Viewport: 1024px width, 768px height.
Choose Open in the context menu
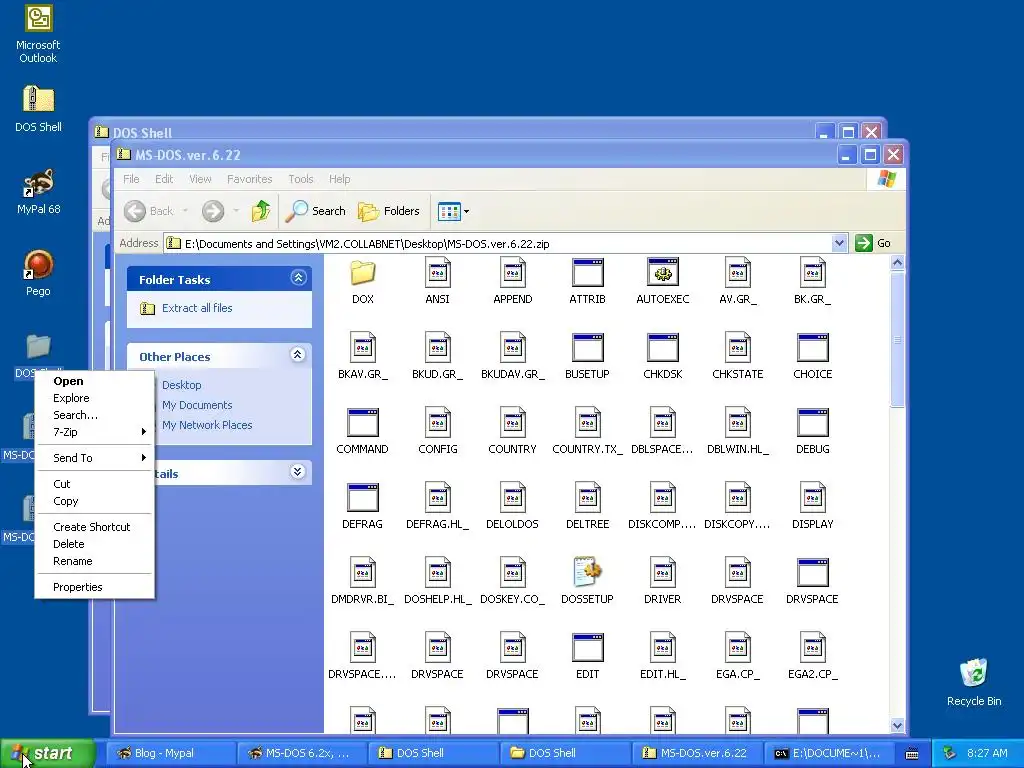coord(95,381)
